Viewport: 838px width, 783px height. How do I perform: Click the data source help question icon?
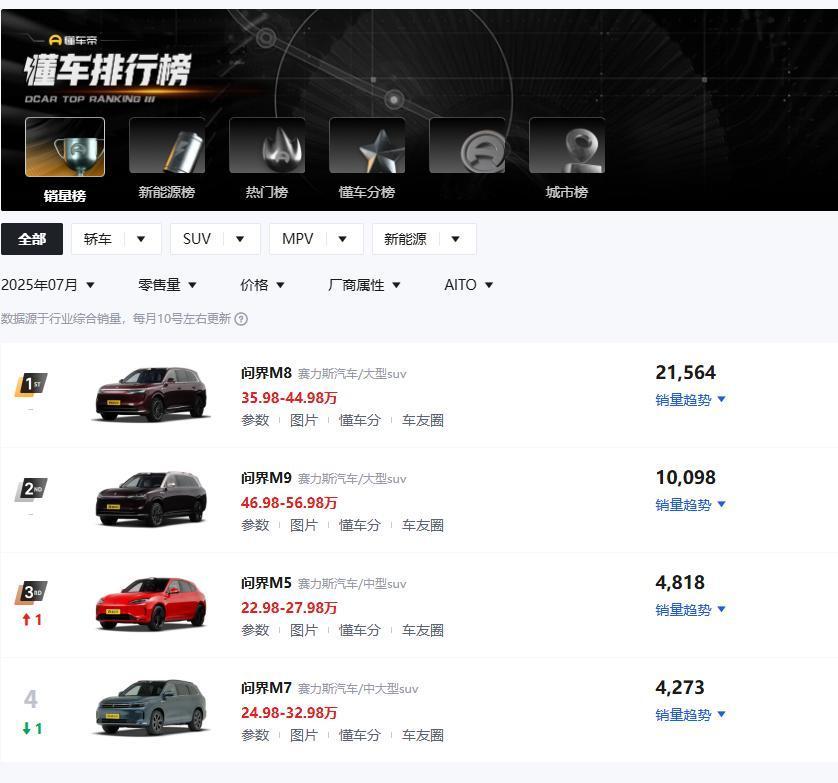coord(241,319)
